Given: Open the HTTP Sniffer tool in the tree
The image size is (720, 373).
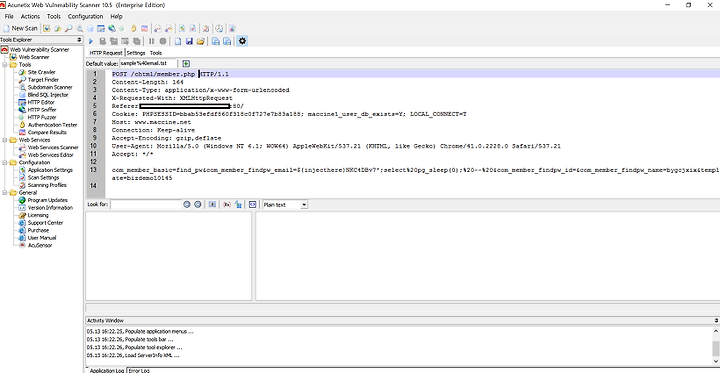Looking at the screenshot, I should pos(42,110).
